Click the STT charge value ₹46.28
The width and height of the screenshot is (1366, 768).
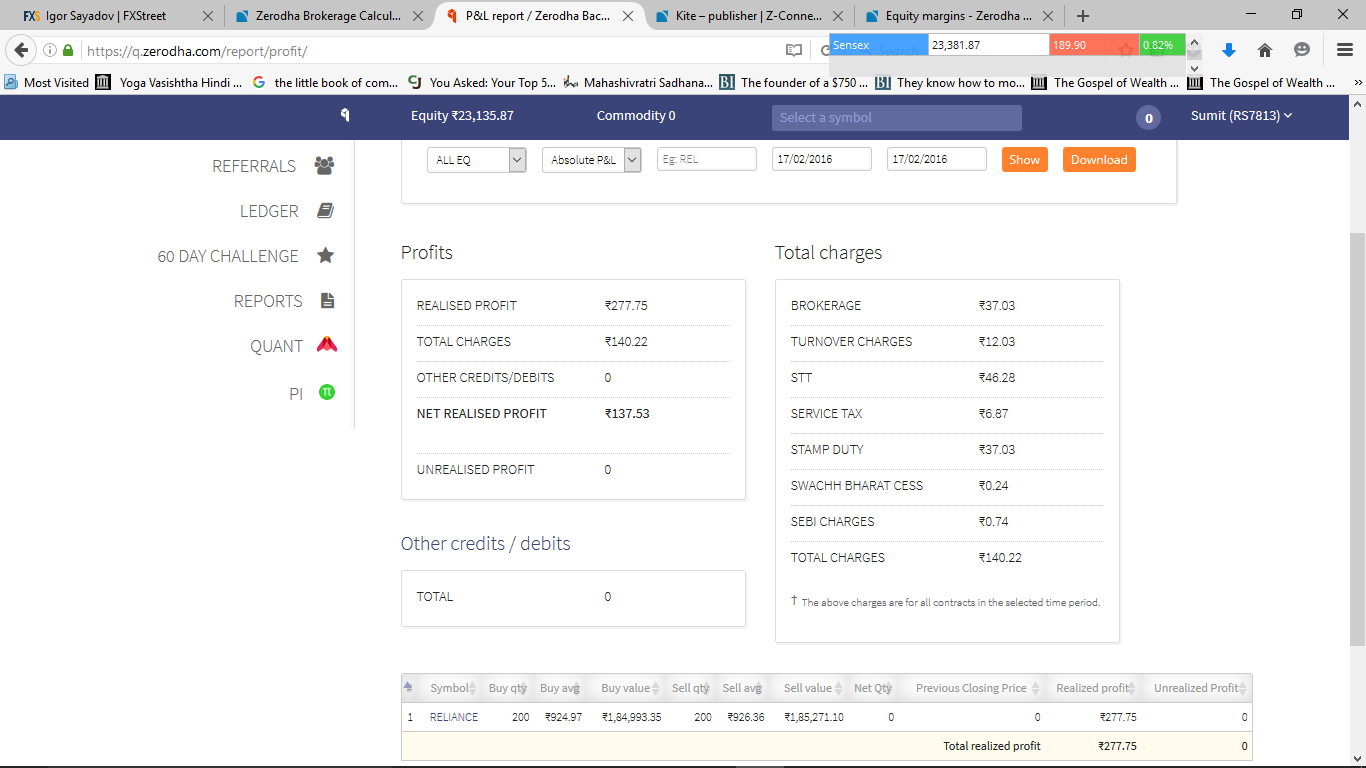997,377
